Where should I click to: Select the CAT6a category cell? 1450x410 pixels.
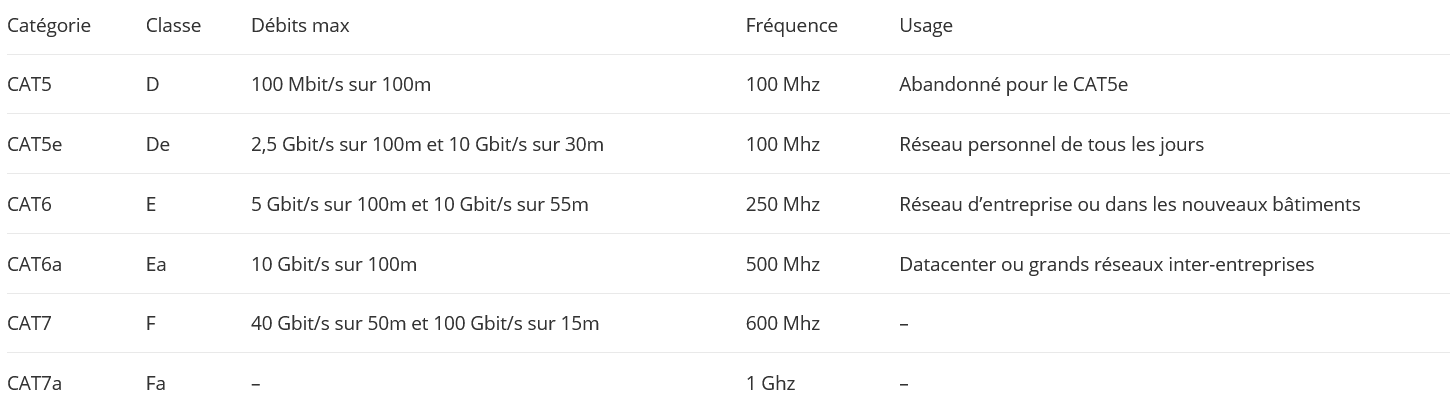pyautogui.click(x=34, y=265)
